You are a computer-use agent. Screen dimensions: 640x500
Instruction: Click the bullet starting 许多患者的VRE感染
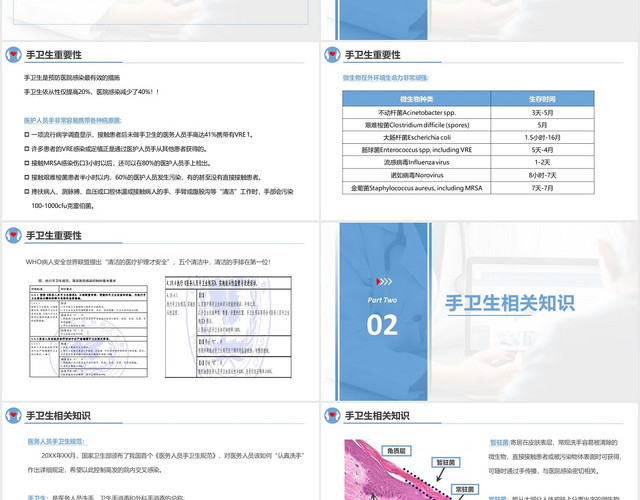tap(116, 149)
